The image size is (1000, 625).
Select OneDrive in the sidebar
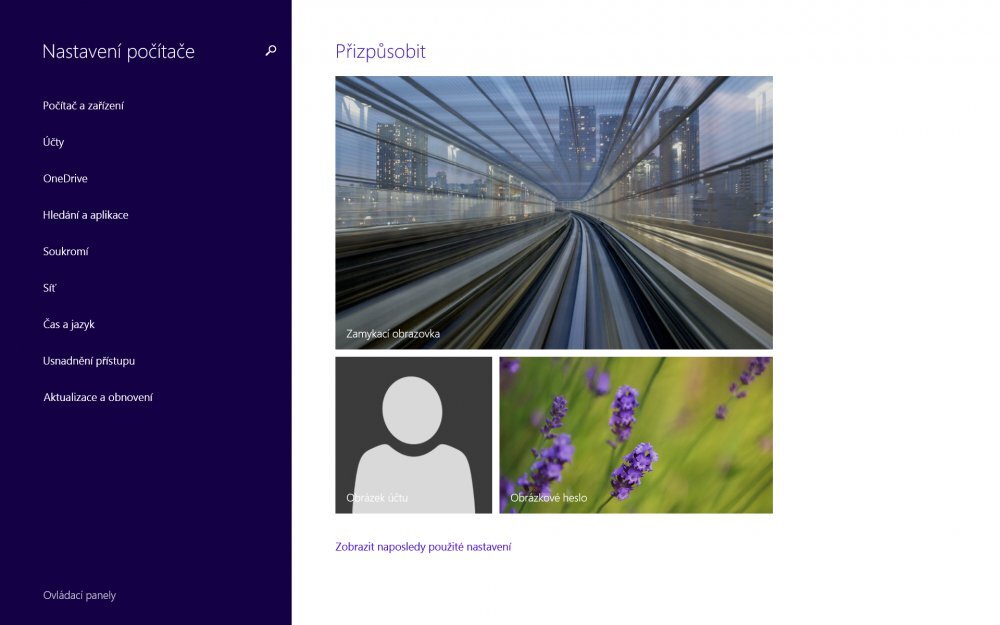65,179
